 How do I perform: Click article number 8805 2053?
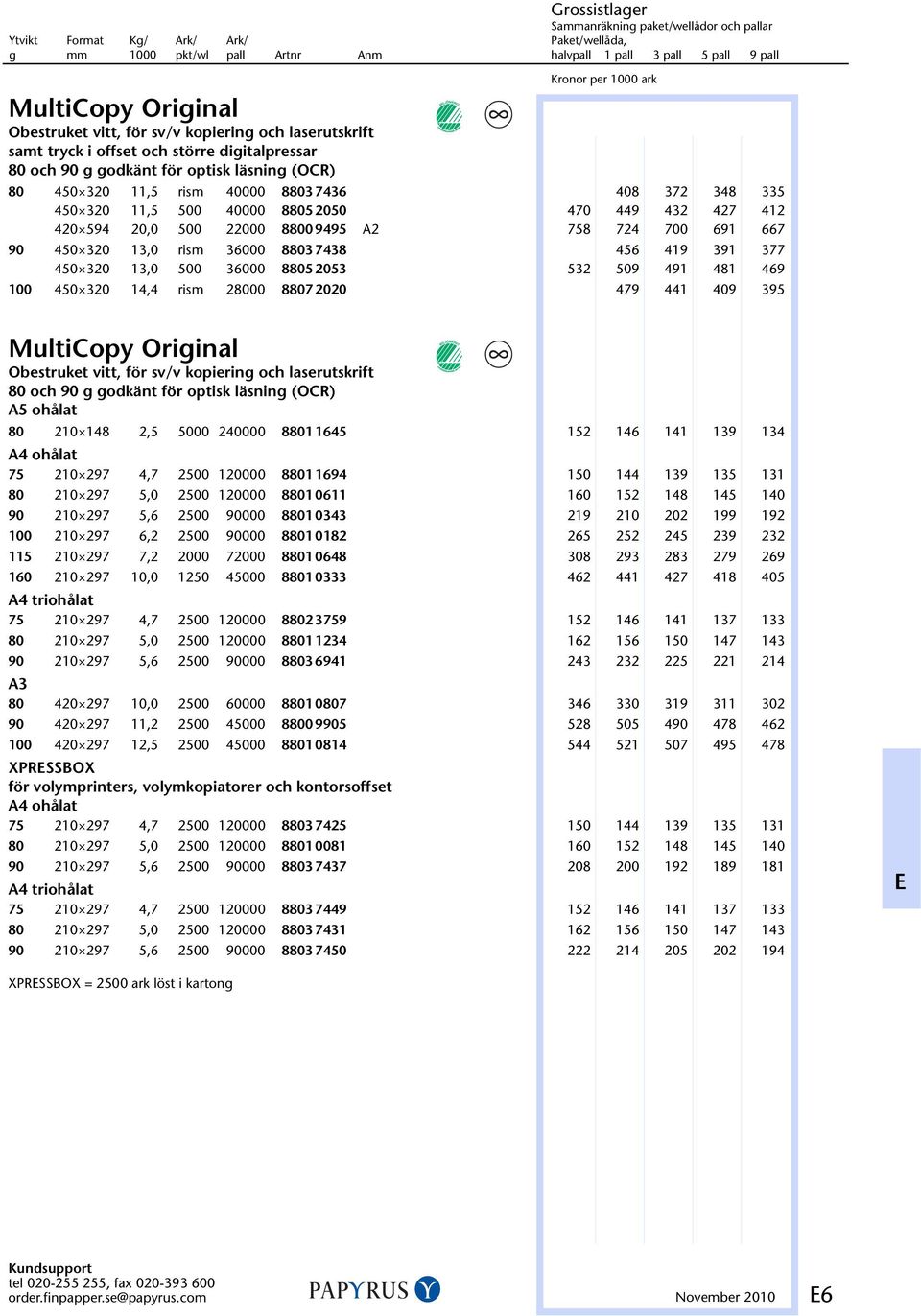(x=314, y=270)
